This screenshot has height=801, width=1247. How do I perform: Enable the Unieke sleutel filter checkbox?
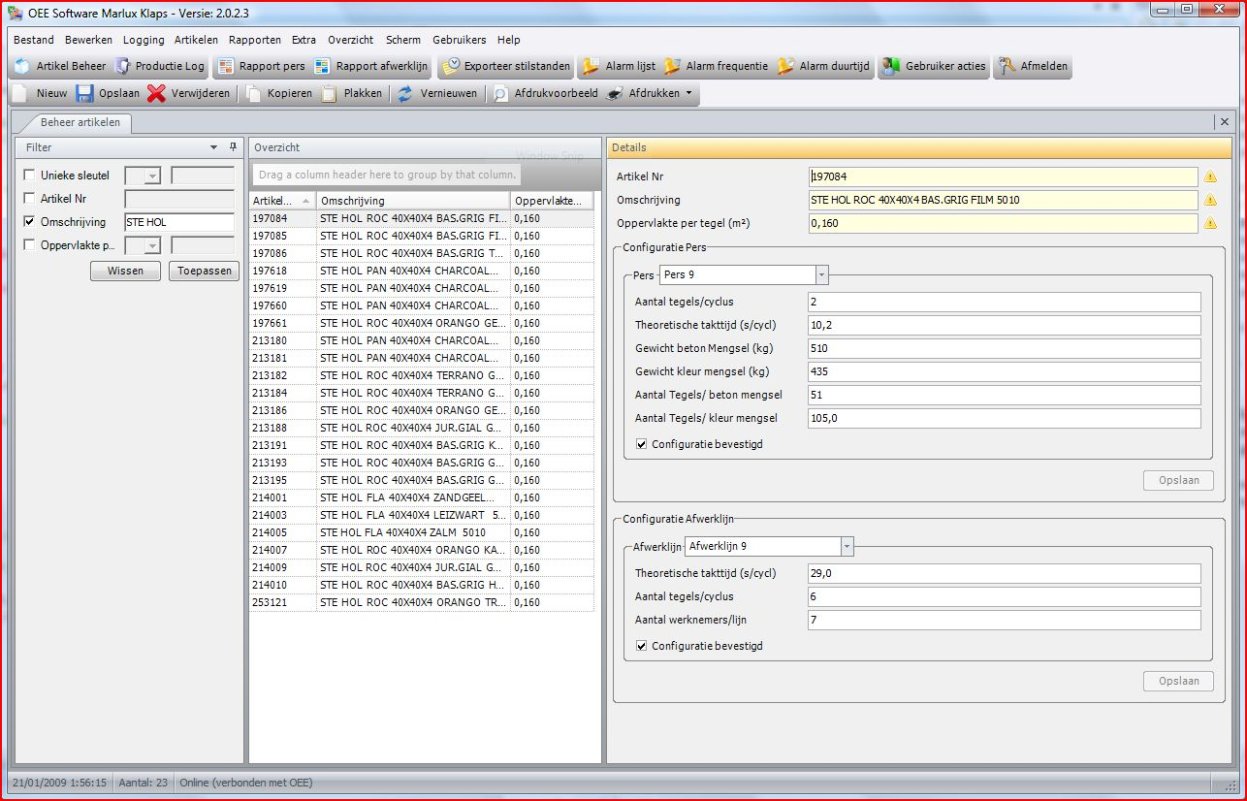point(29,176)
